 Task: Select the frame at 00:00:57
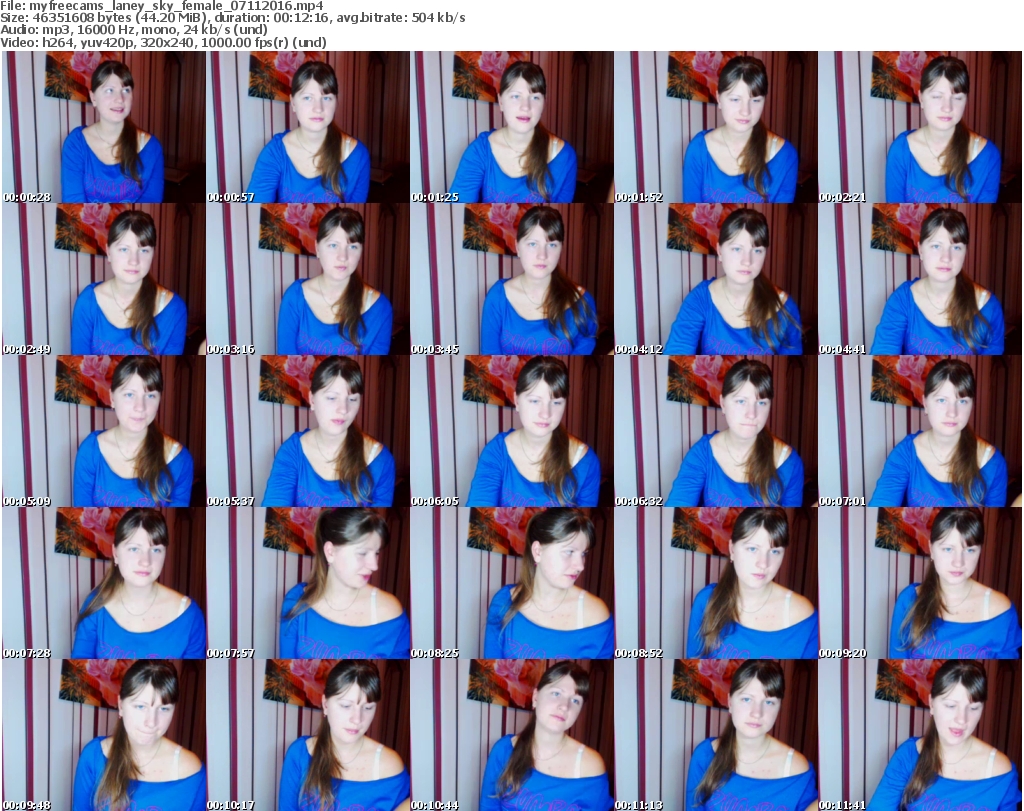pos(308,127)
